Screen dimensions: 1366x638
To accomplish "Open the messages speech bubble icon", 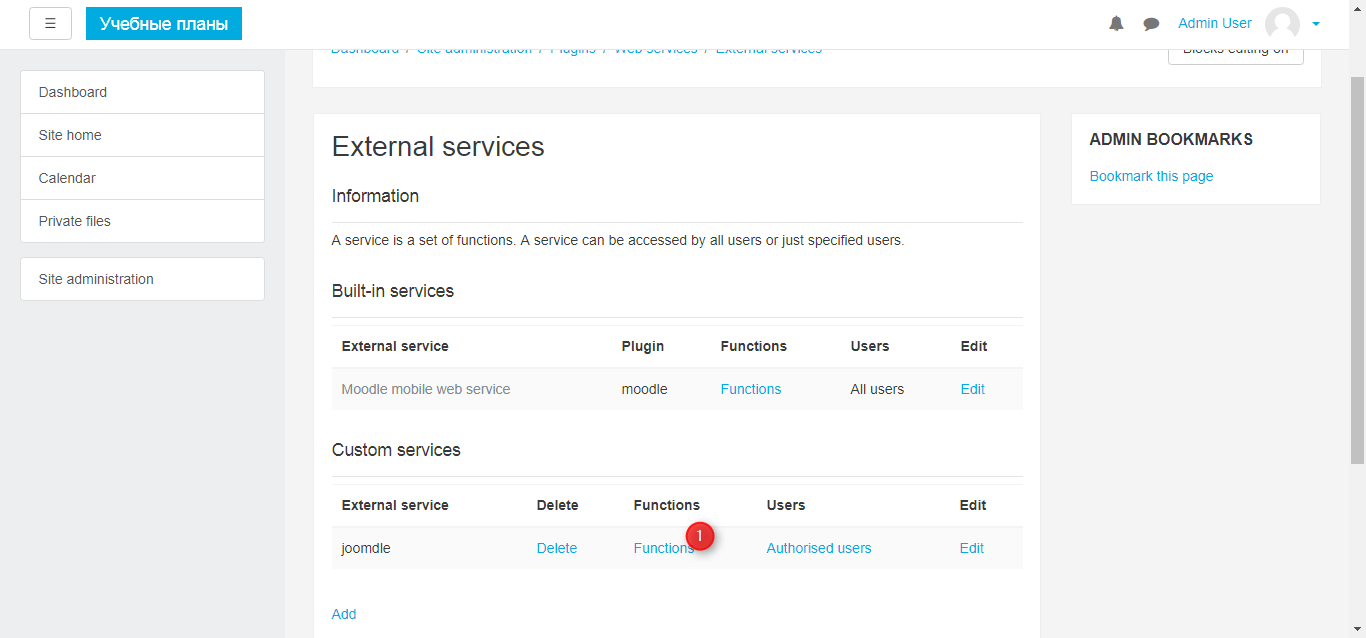I will click(x=1151, y=24).
